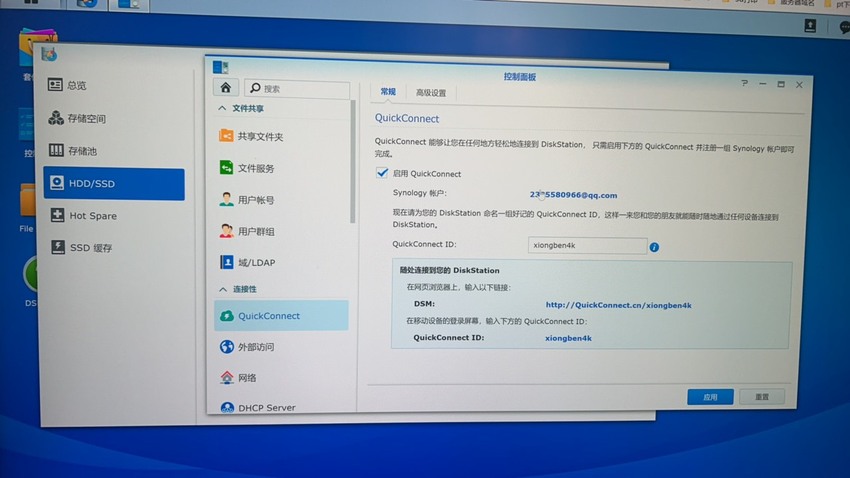Click the Control Panel home icon
This screenshot has width=850, height=478.
226,87
